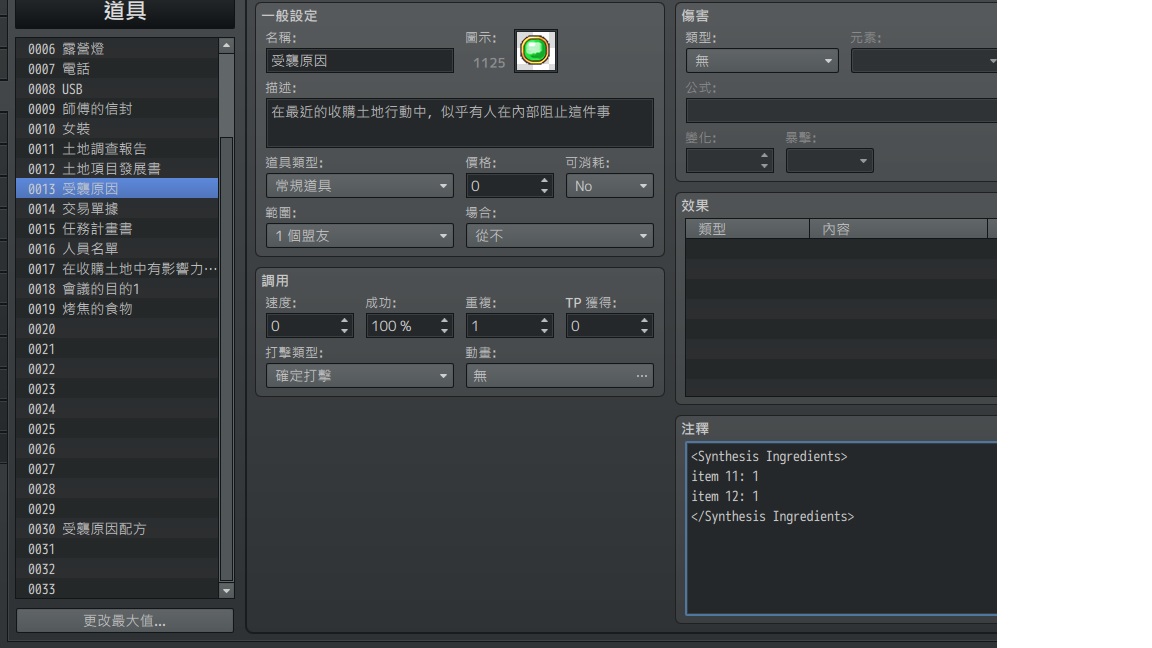Image resolution: width=1152 pixels, height=648 pixels.
Task: Click inside the 描述 description text box
Action: tap(459, 123)
